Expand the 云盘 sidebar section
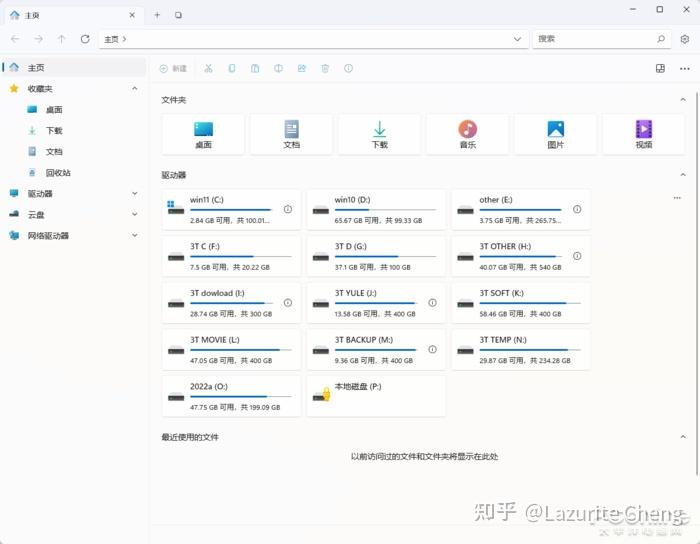Image resolution: width=700 pixels, height=544 pixels. 134,214
